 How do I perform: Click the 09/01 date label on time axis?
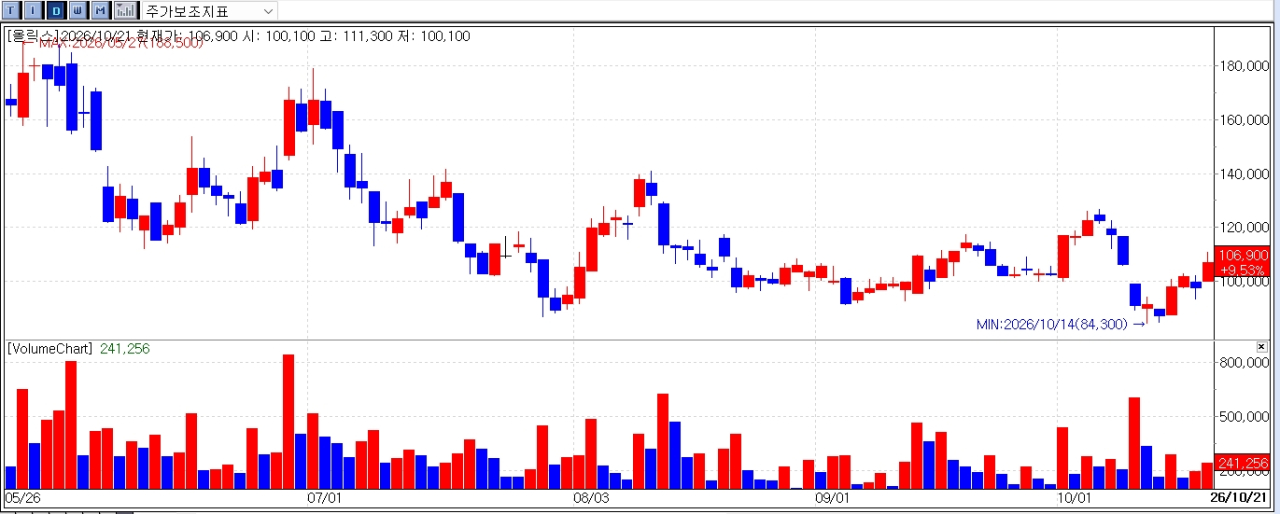pyautogui.click(x=832, y=497)
